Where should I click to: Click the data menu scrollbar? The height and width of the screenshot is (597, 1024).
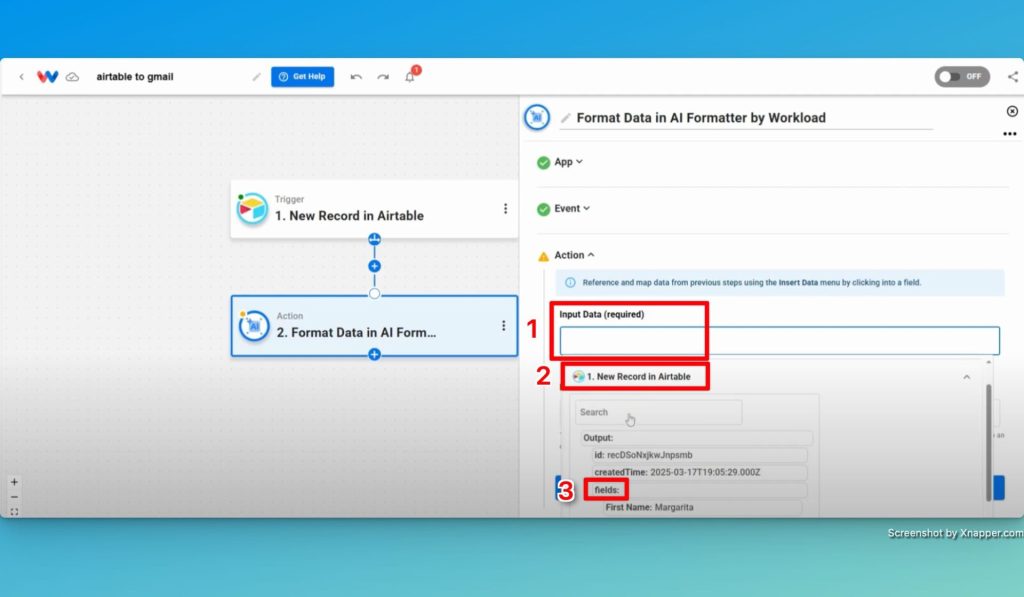tap(989, 443)
